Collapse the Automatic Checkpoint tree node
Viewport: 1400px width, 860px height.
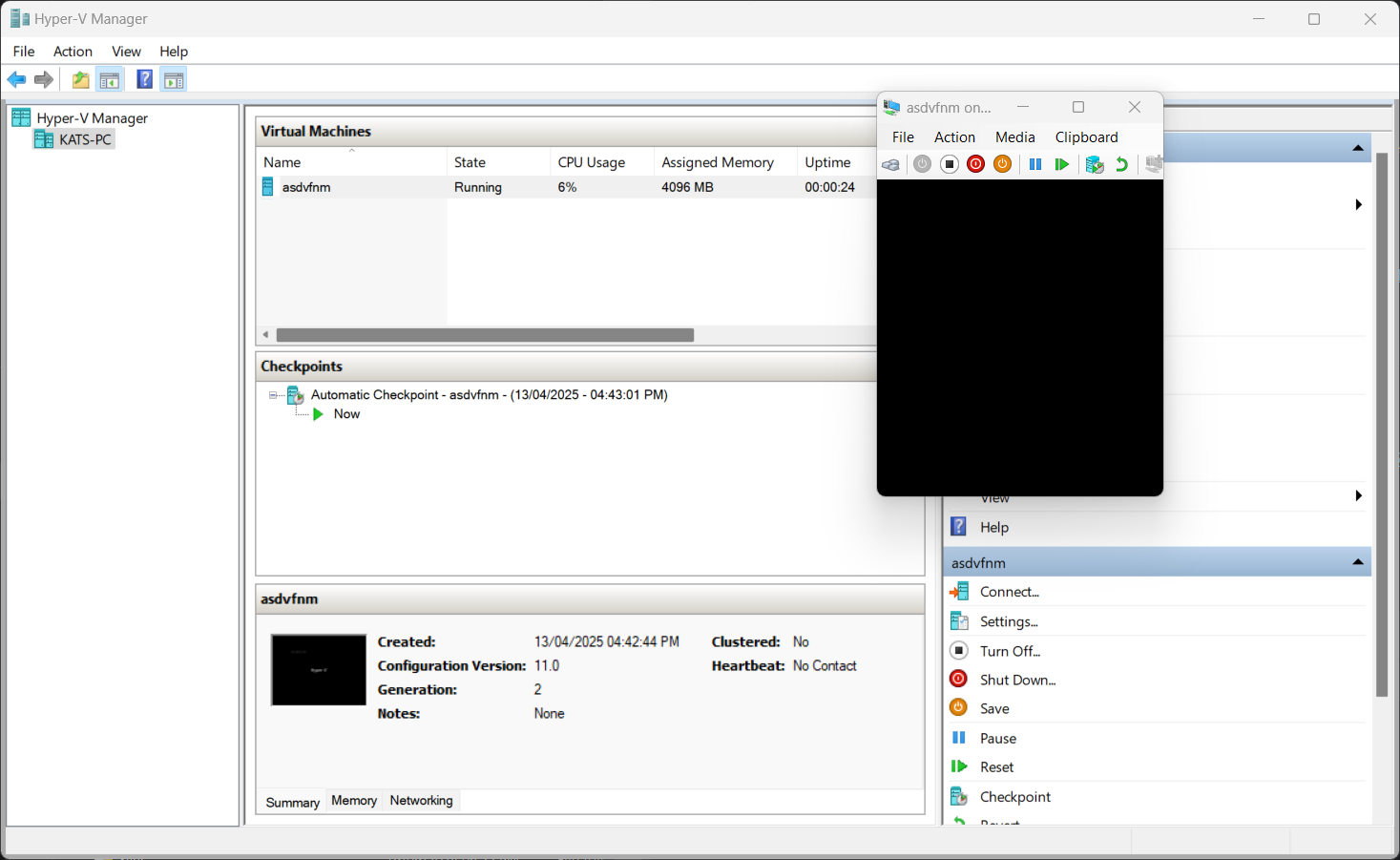pos(274,395)
